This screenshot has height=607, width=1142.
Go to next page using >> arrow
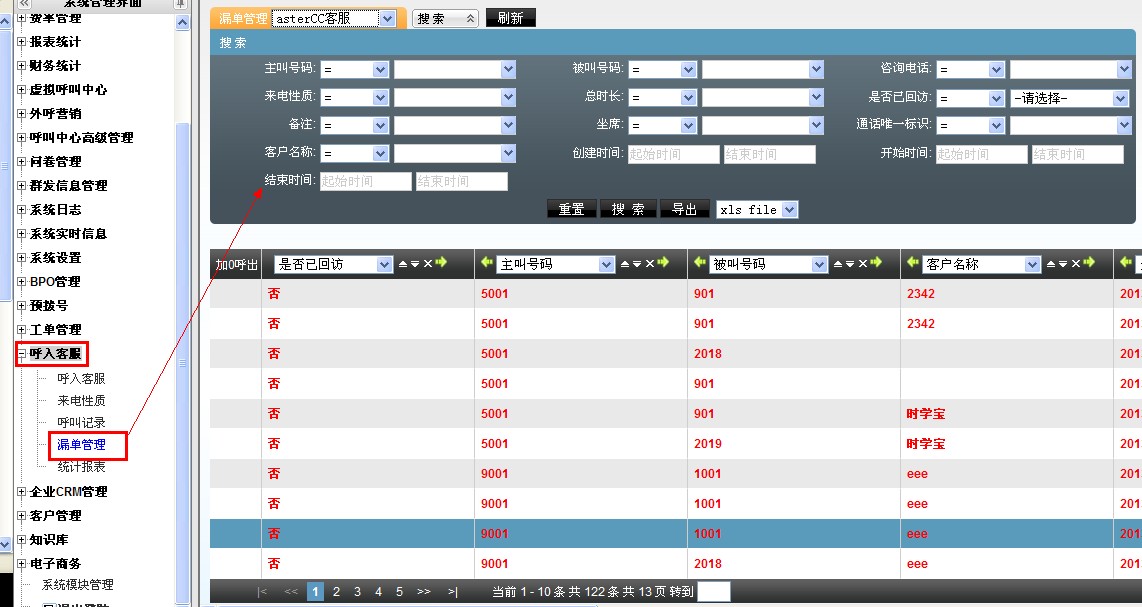424,592
